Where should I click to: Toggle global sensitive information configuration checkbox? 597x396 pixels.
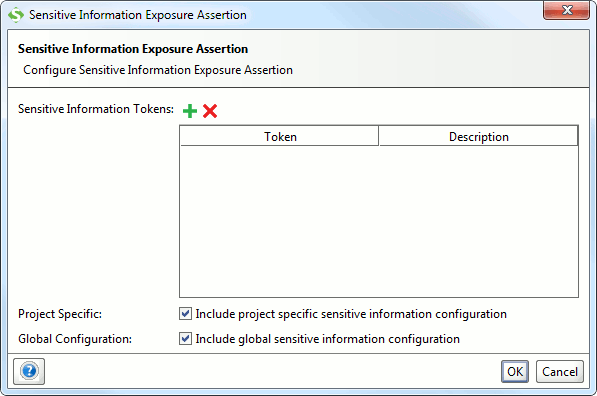click(185, 339)
